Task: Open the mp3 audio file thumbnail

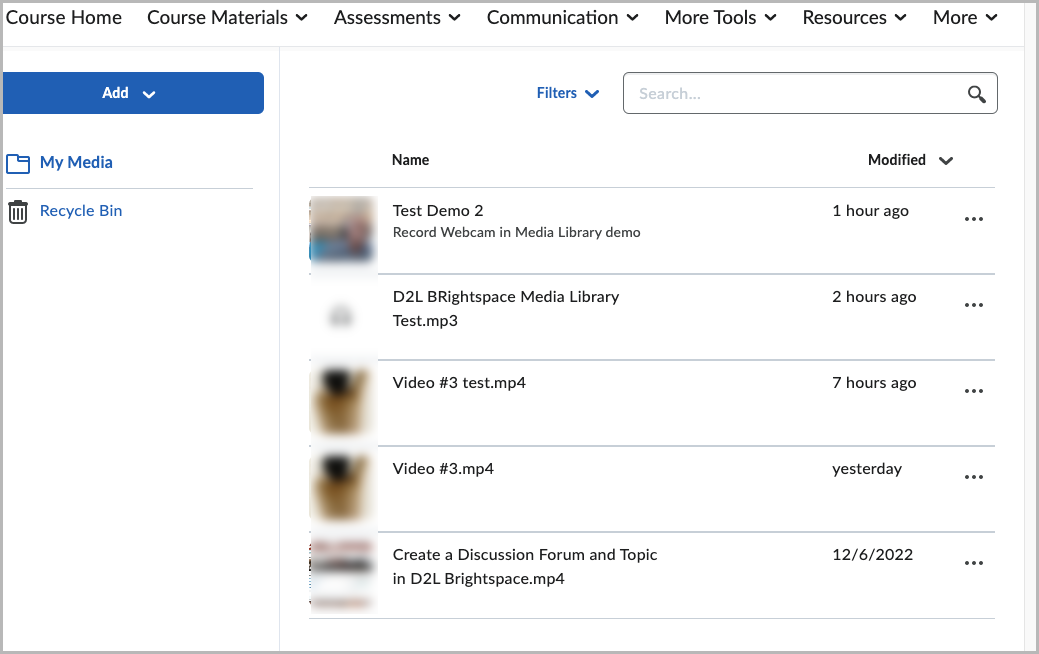Action: pos(343,315)
